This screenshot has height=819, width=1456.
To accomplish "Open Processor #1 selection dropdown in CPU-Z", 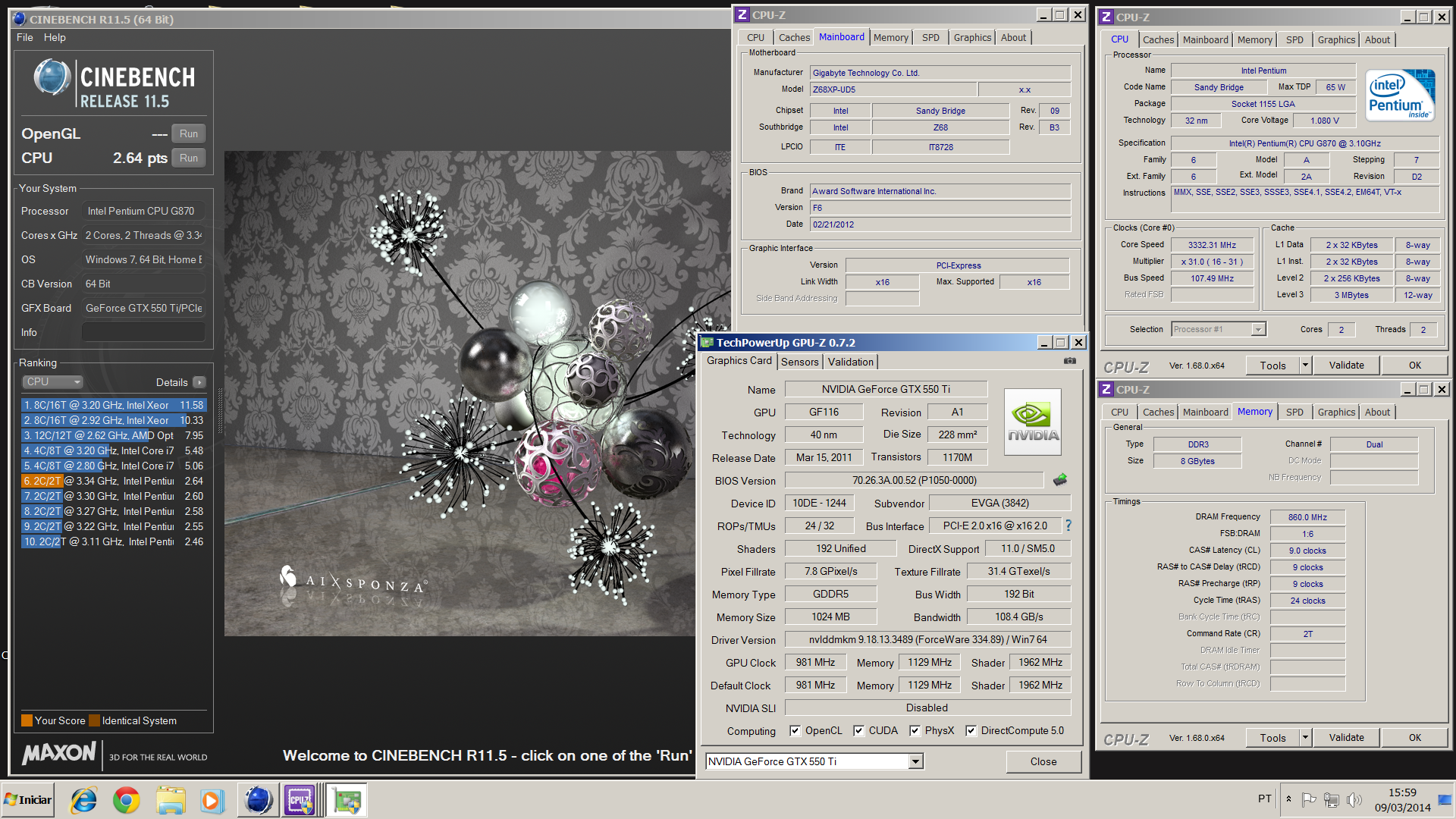I will point(1258,329).
